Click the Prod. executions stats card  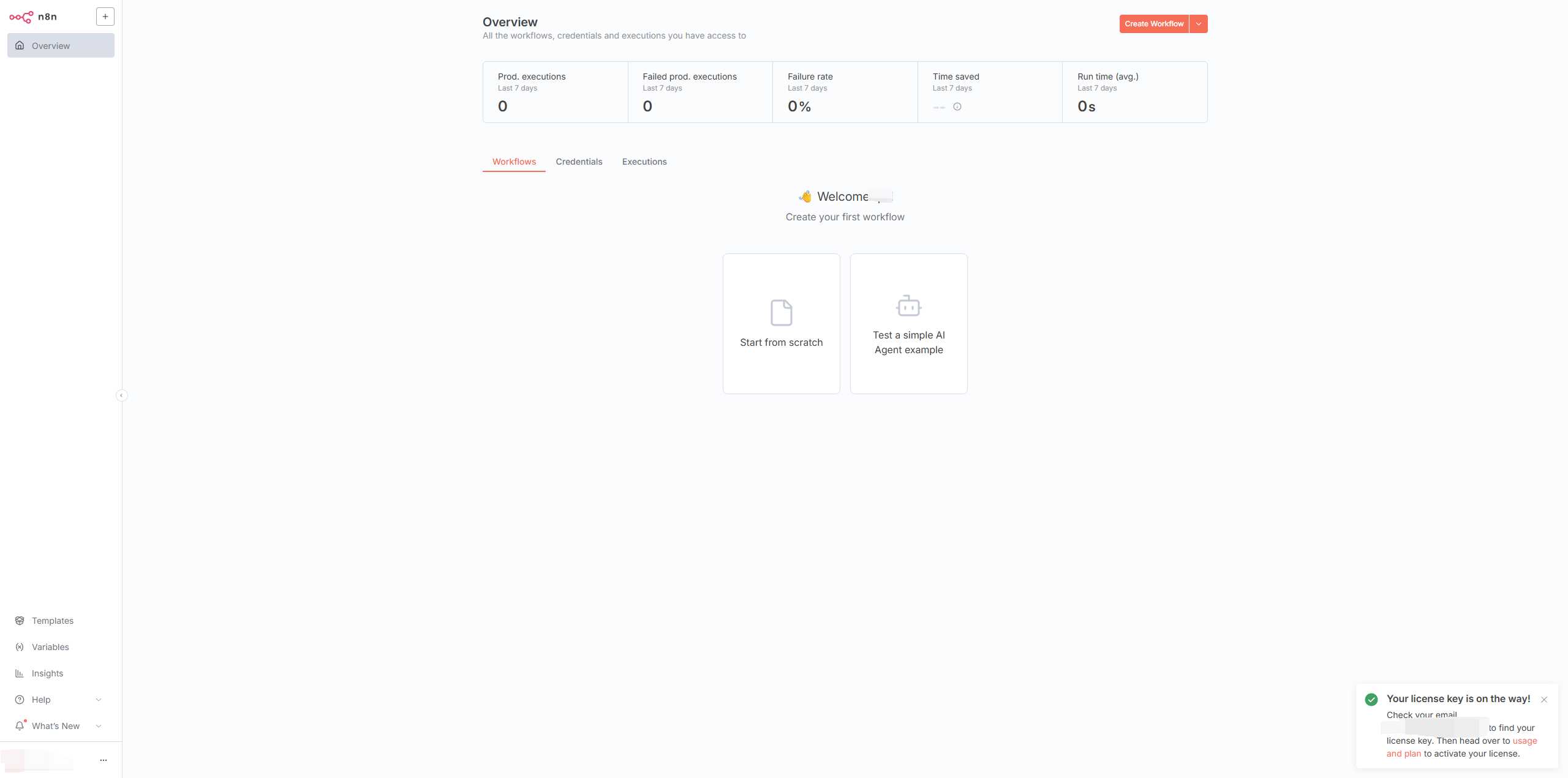tap(555, 92)
